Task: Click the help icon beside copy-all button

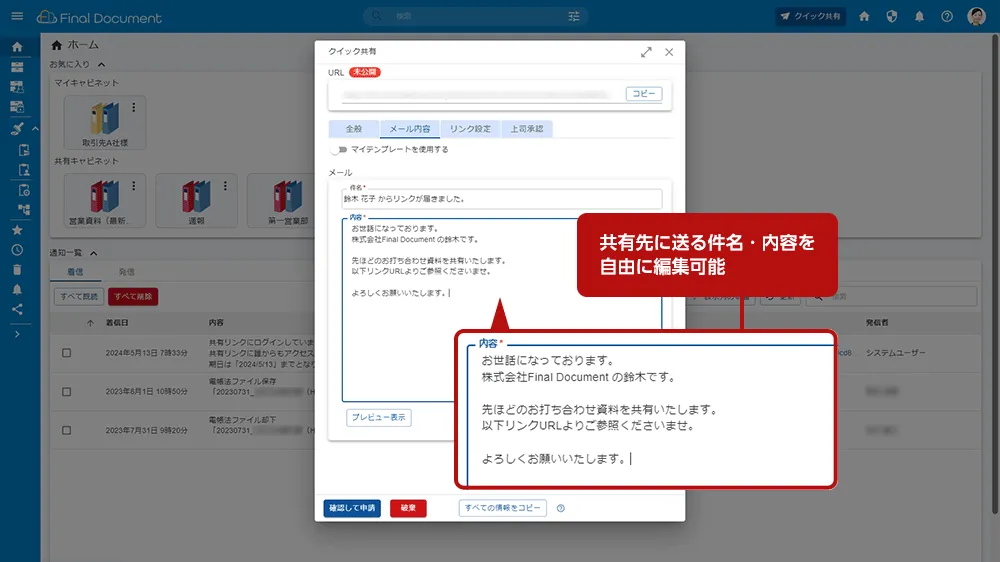Action: [x=561, y=508]
